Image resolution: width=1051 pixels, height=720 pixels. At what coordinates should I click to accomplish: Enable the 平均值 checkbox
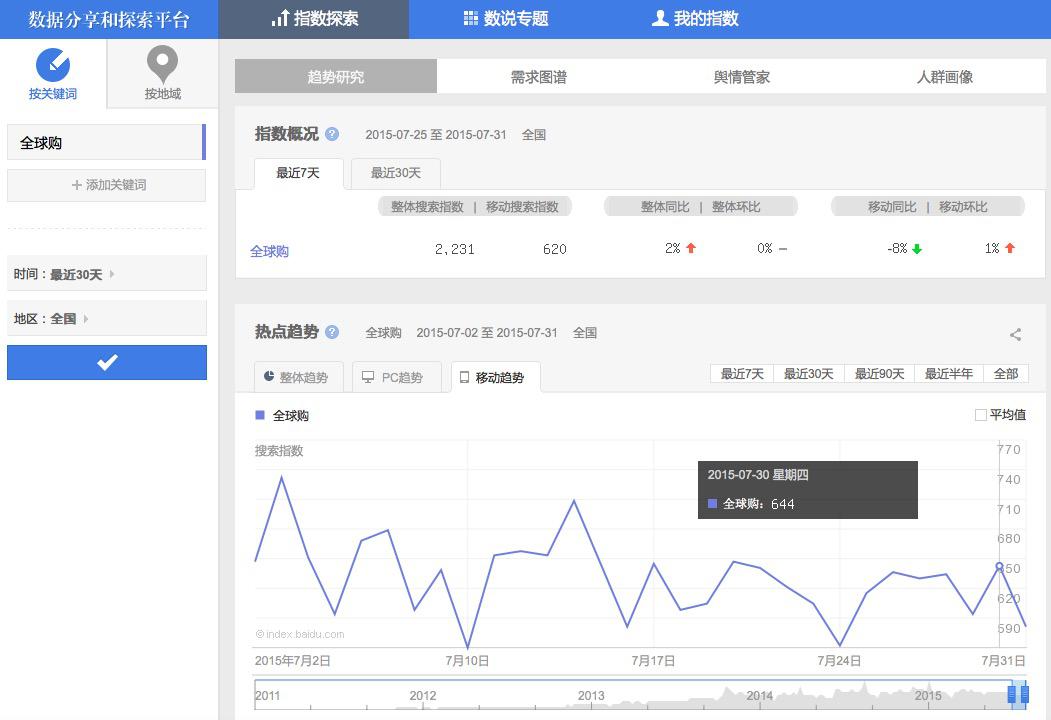click(x=981, y=415)
